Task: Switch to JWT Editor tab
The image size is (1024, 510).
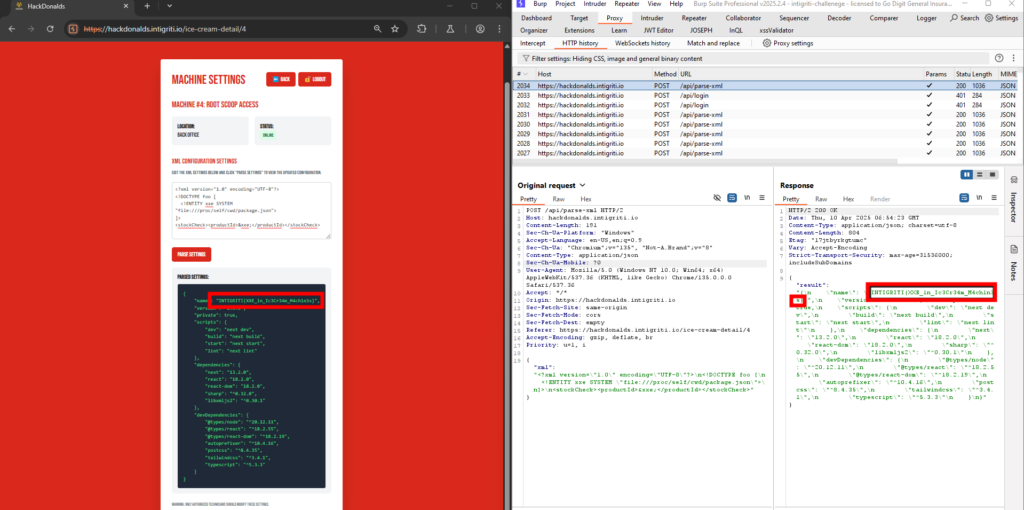Action: pyautogui.click(x=660, y=30)
